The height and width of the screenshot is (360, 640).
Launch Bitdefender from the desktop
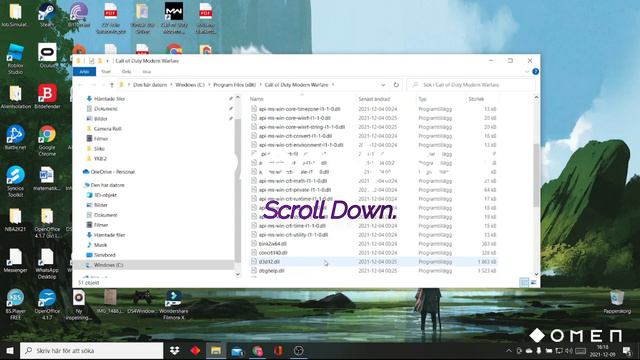47,97
